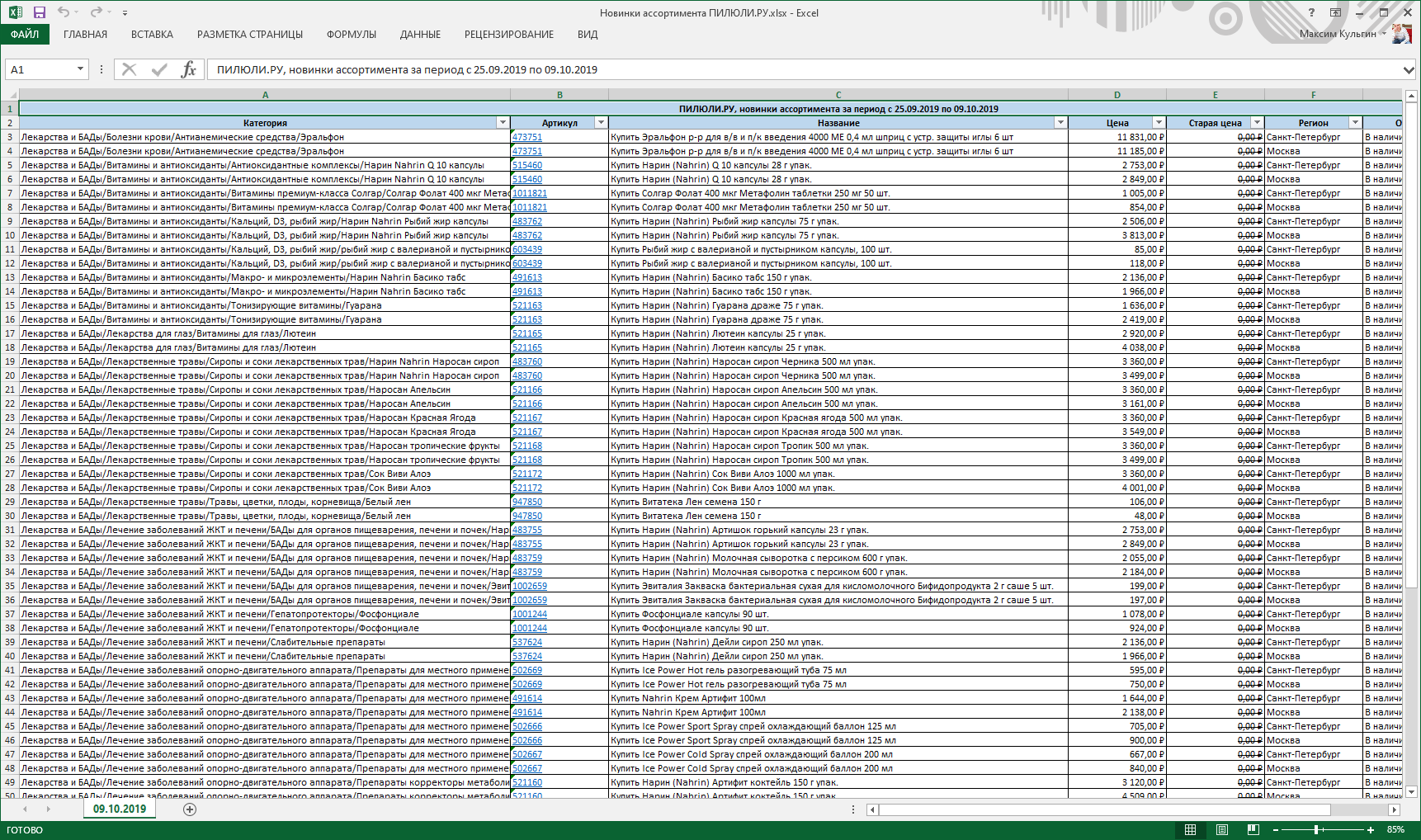Open article link 947850 in row 29
Screen dimensions: 1421x840
coord(527,502)
